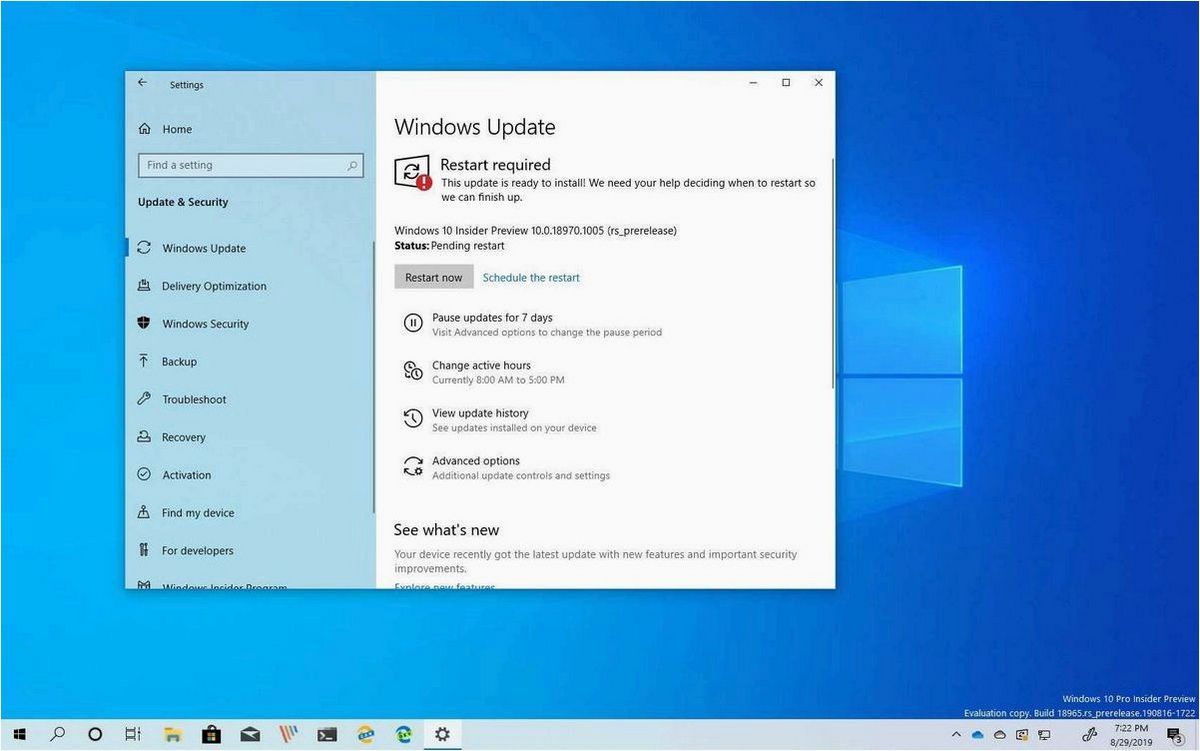Click the gray OneDrive cloud tray icon
Screen dimensions: 1200x751
coord(1000,735)
